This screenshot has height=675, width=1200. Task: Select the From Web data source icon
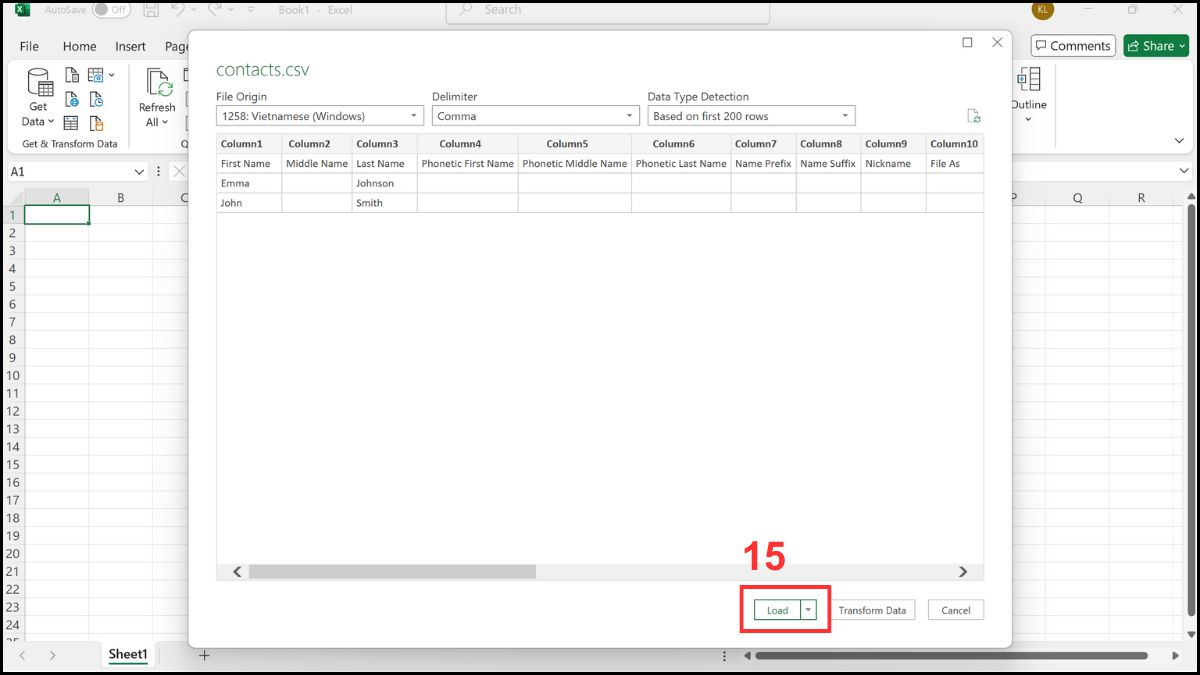click(x=71, y=99)
